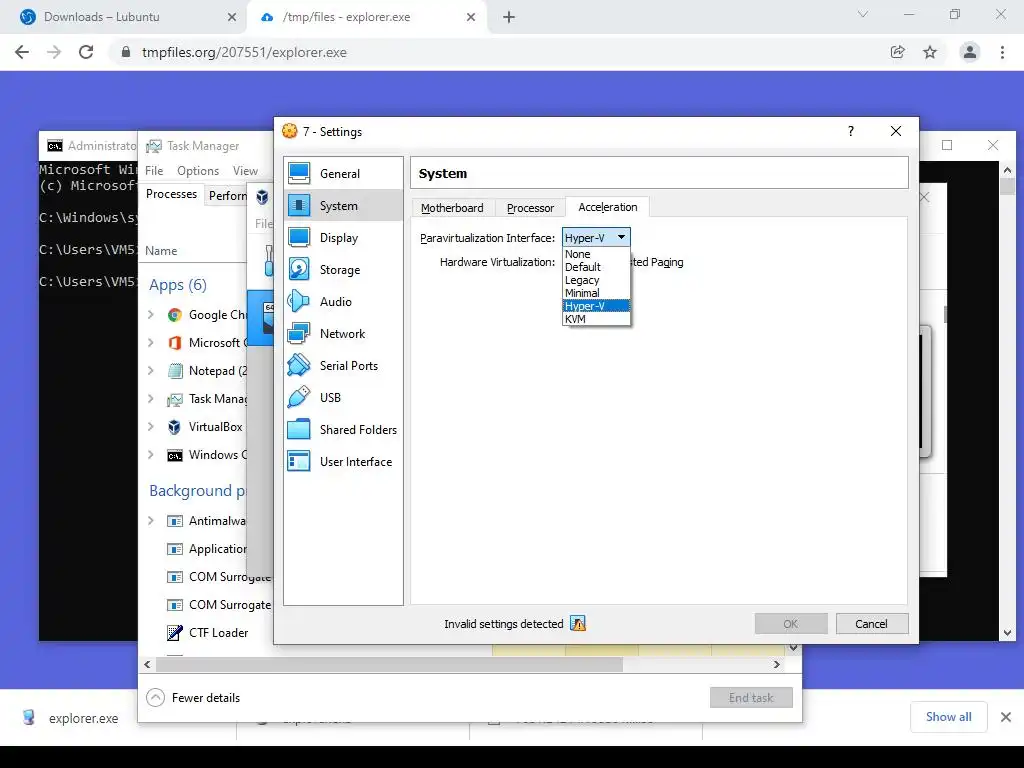Click the browser address bar URL
The image size is (1024, 768).
(x=244, y=52)
